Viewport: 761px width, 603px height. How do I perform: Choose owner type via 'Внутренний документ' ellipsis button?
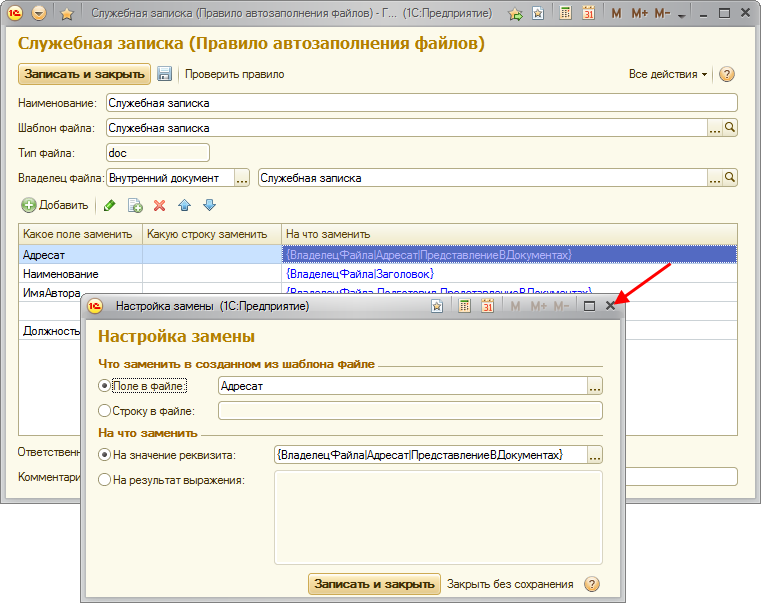tap(242, 178)
